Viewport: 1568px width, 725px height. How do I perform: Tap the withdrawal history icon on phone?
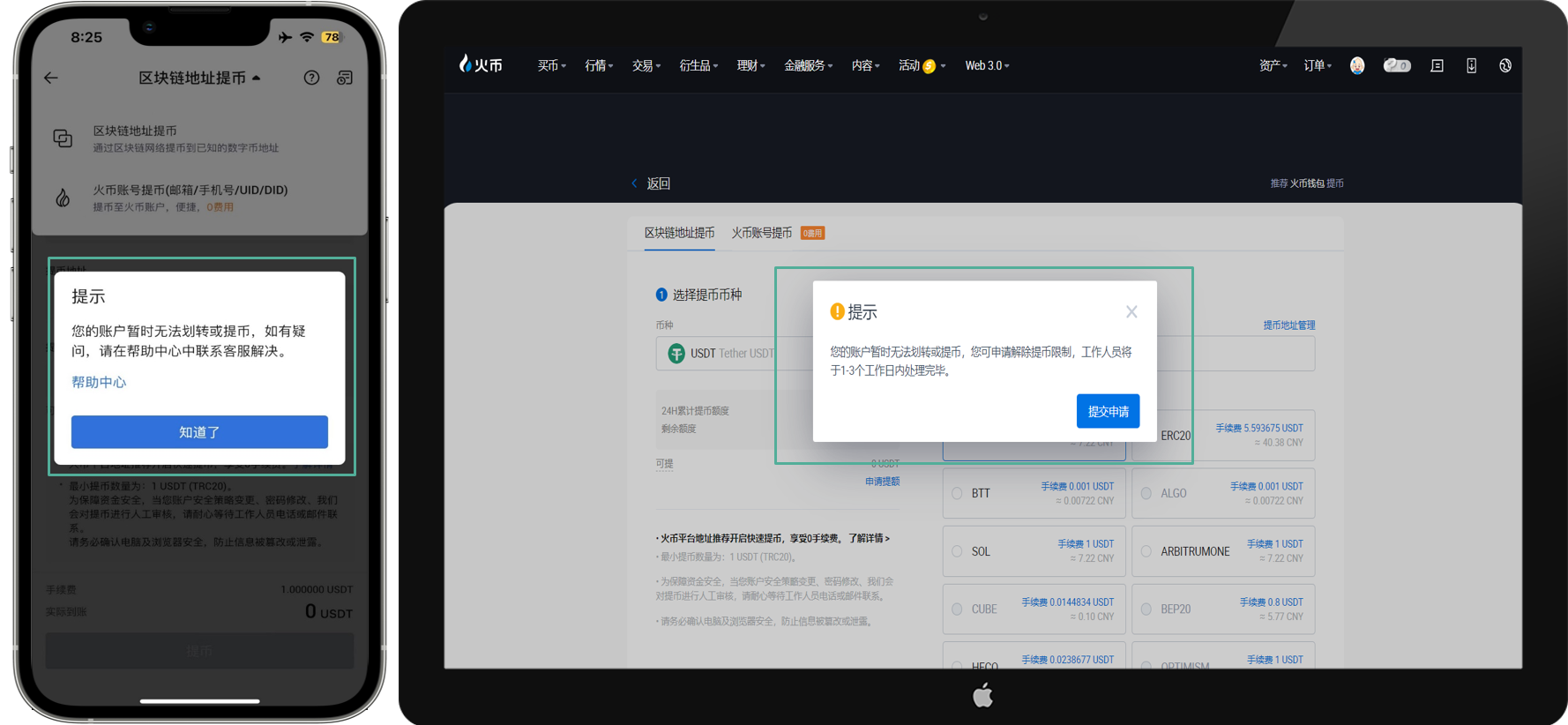(x=345, y=78)
